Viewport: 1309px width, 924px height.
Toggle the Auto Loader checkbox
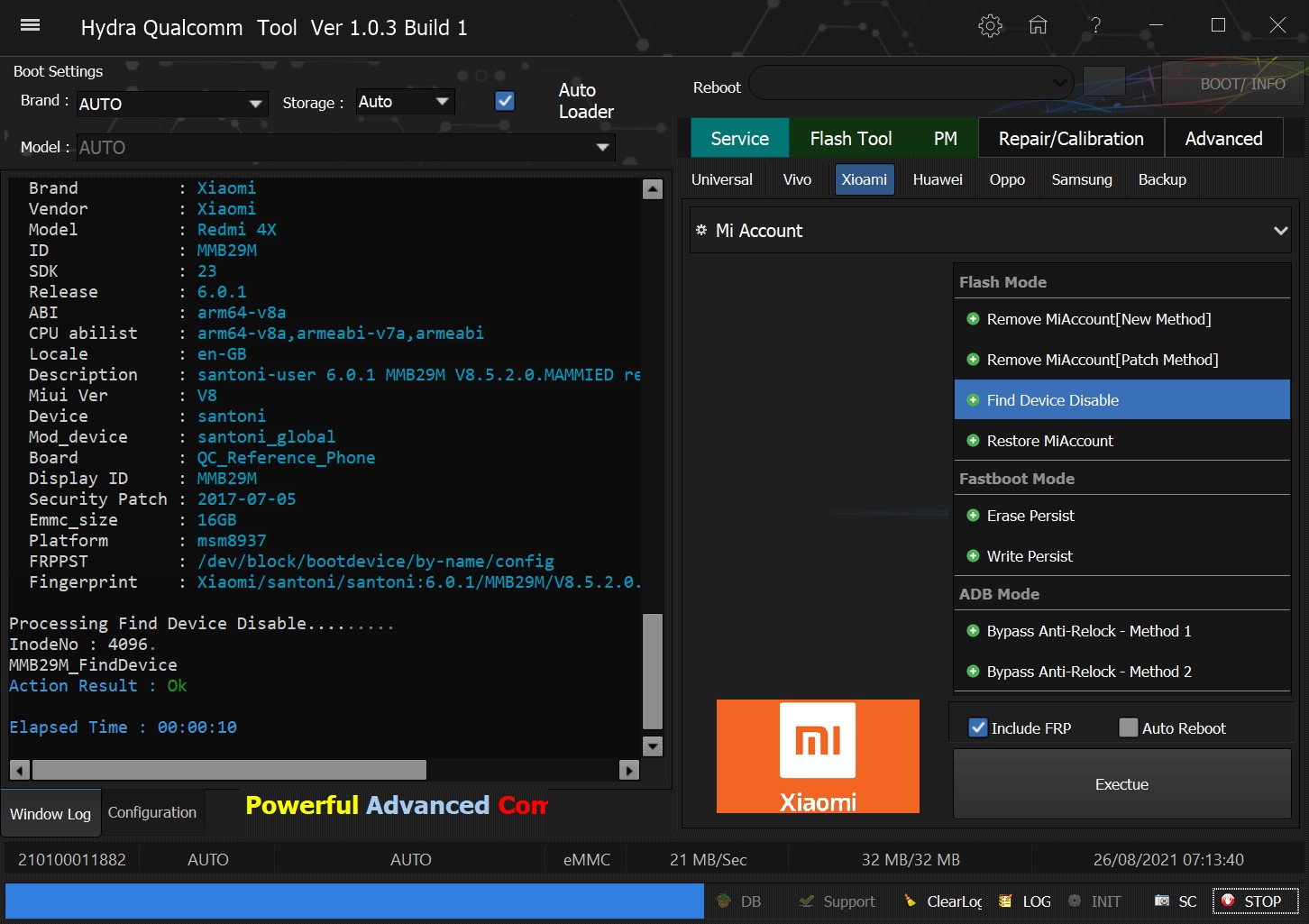[505, 101]
